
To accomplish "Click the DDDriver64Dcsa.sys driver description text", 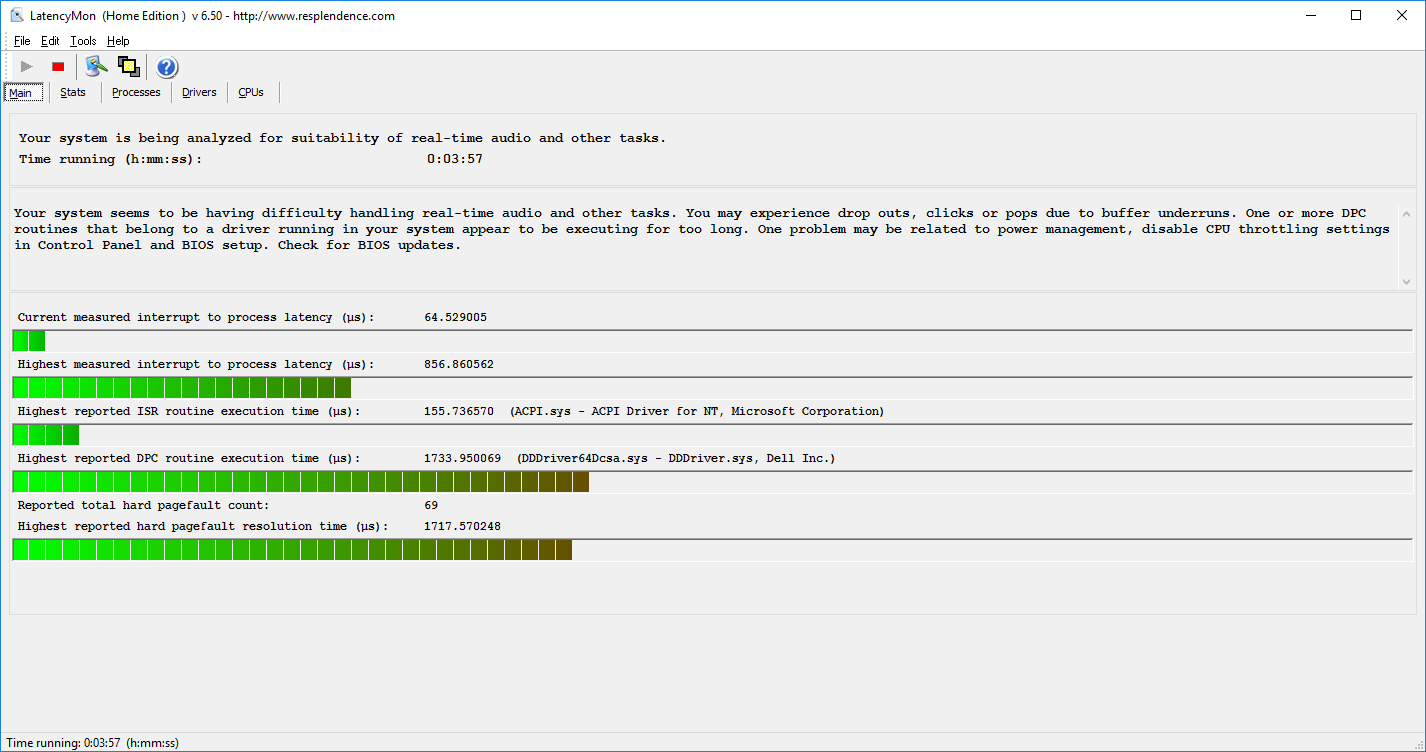I will point(676,458).
